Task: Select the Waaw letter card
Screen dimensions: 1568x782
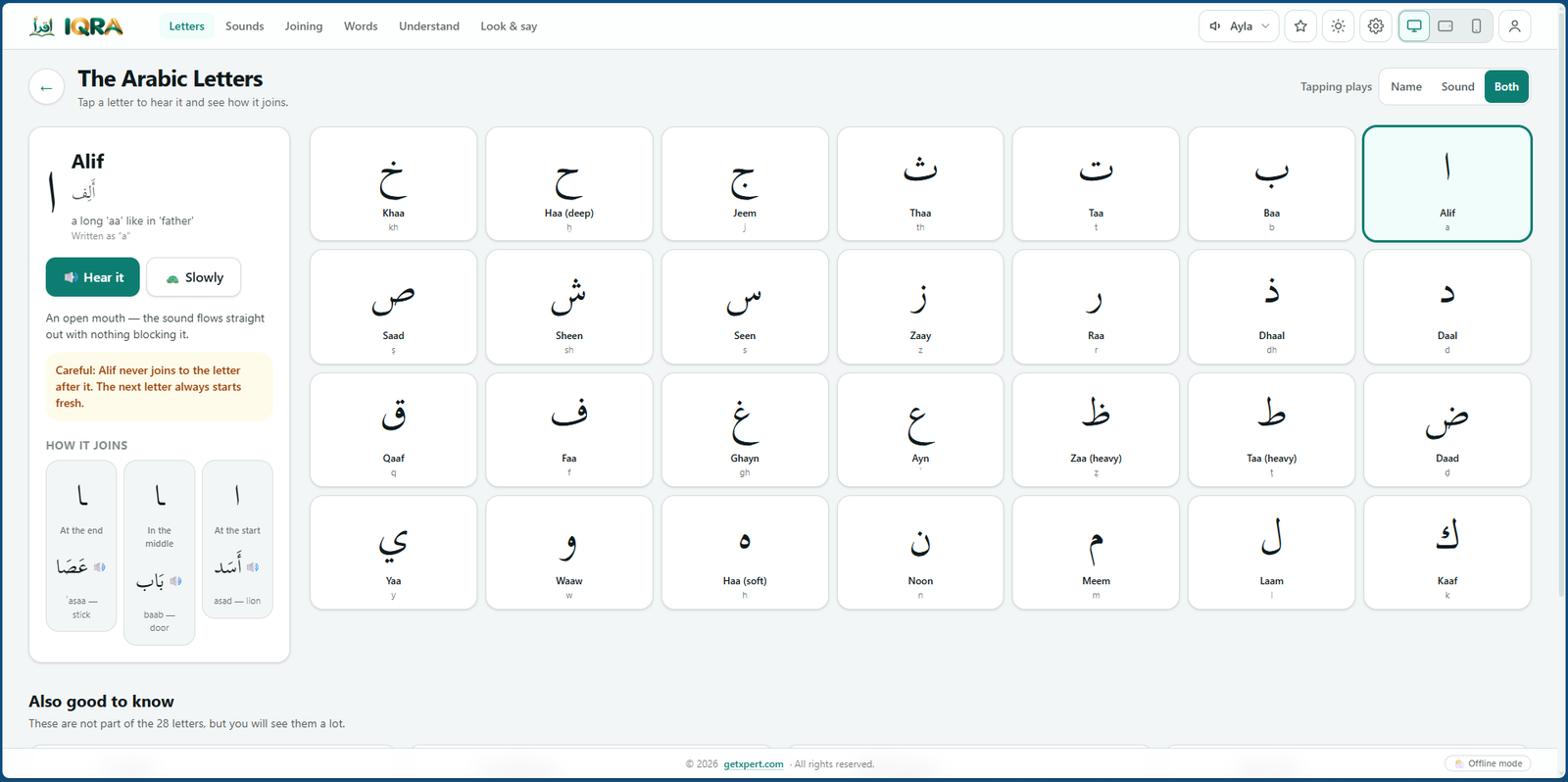Action: pyautogui.click(x=569, y=552)
